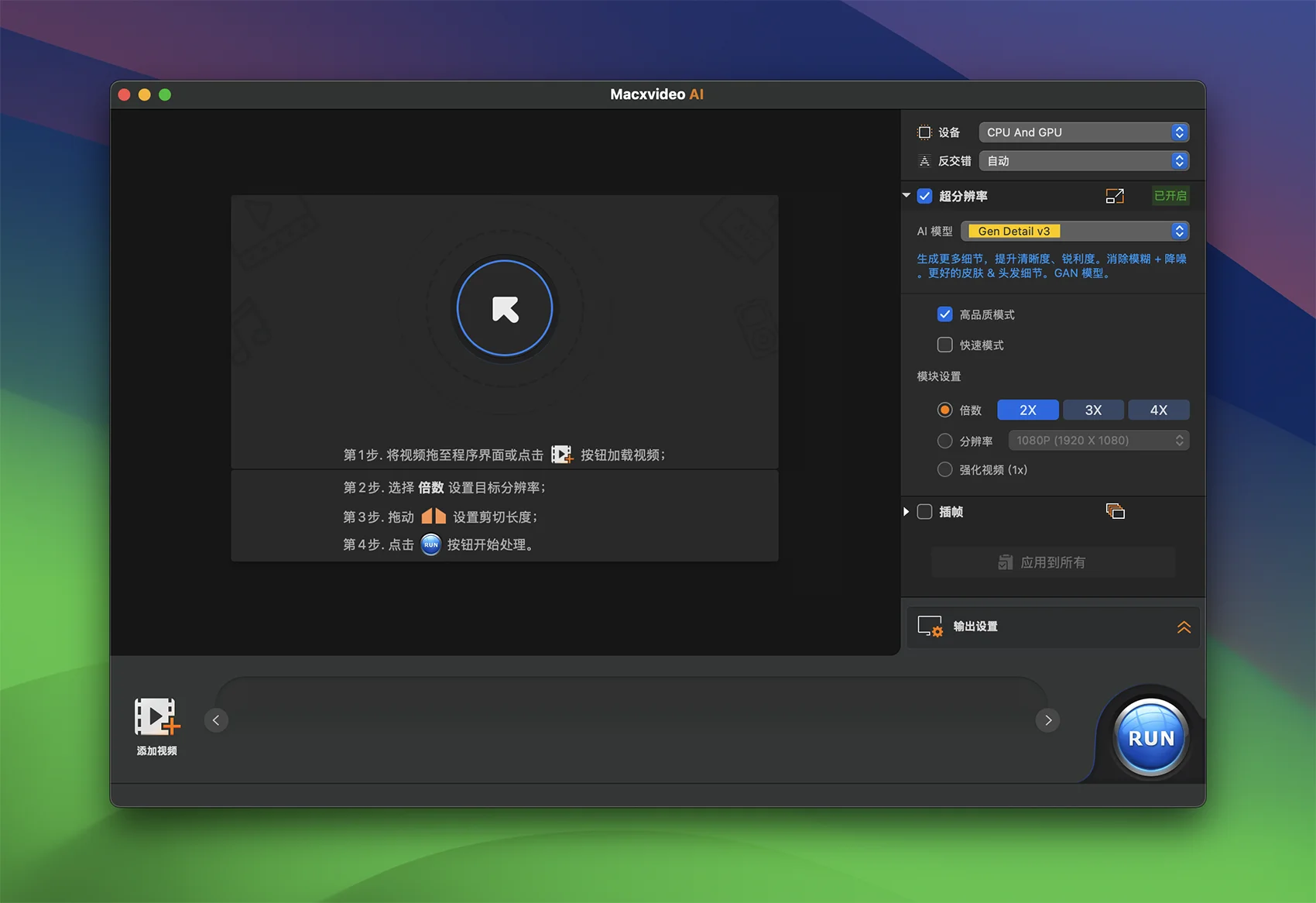Click the 添加视频 label
The width and height of the screenshot is (1316, 903).
[x=157, y=750]
